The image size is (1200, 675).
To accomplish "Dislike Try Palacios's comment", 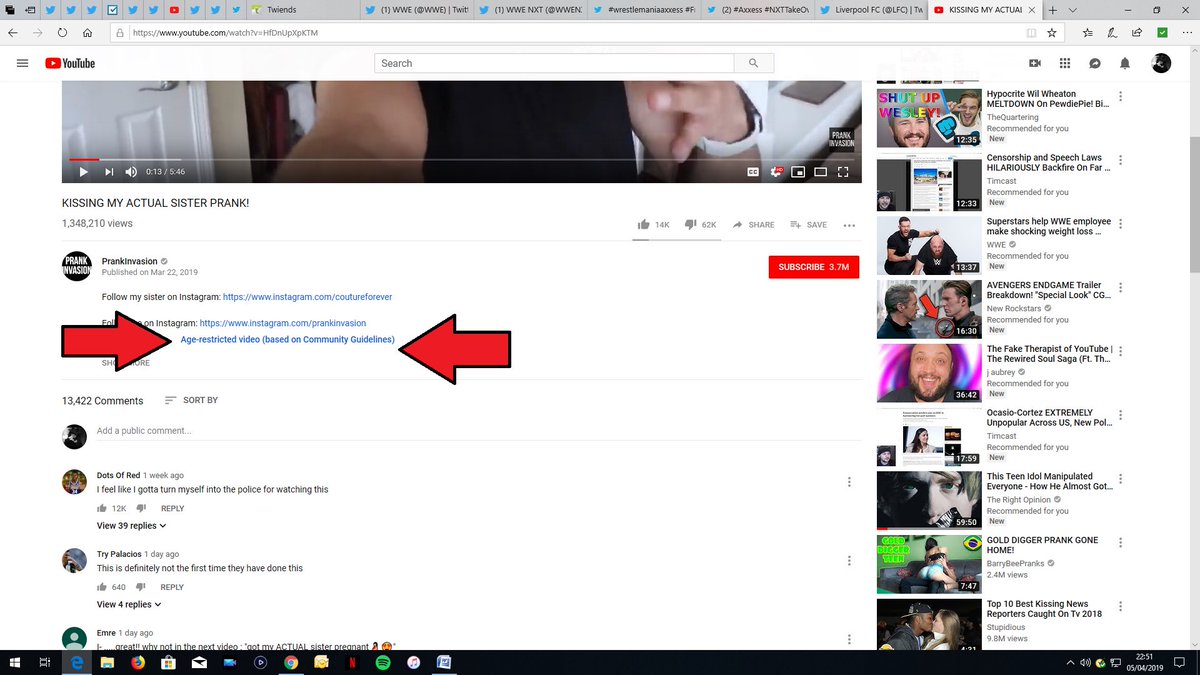I will (x=141, y=587).
